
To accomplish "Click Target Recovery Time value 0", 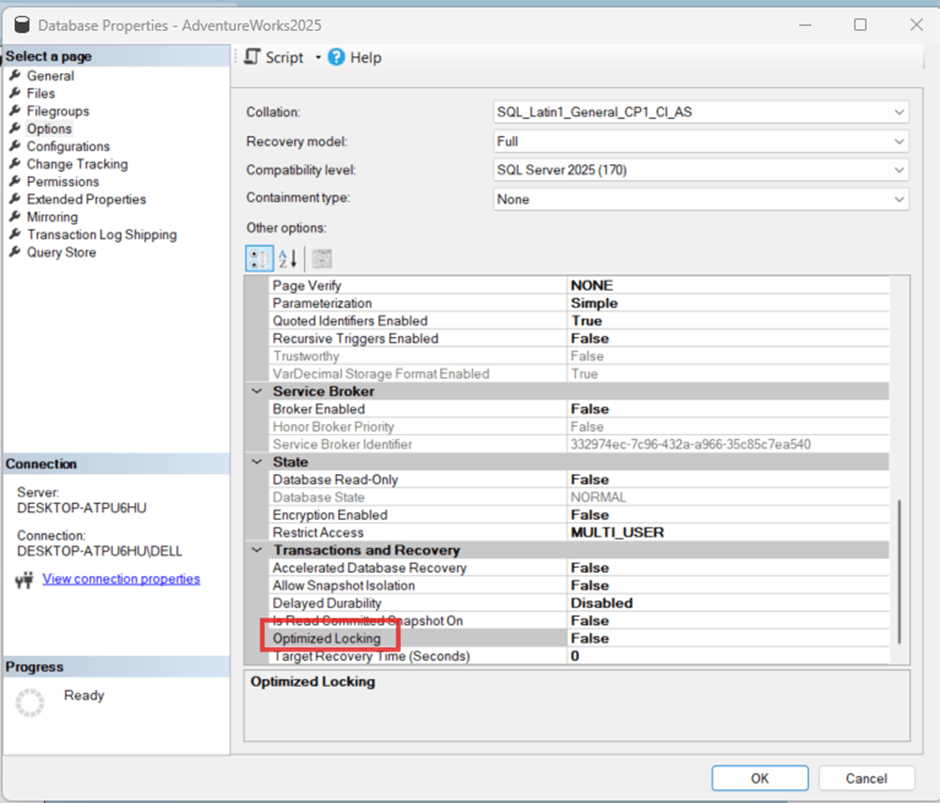I will tap(575, 656).
